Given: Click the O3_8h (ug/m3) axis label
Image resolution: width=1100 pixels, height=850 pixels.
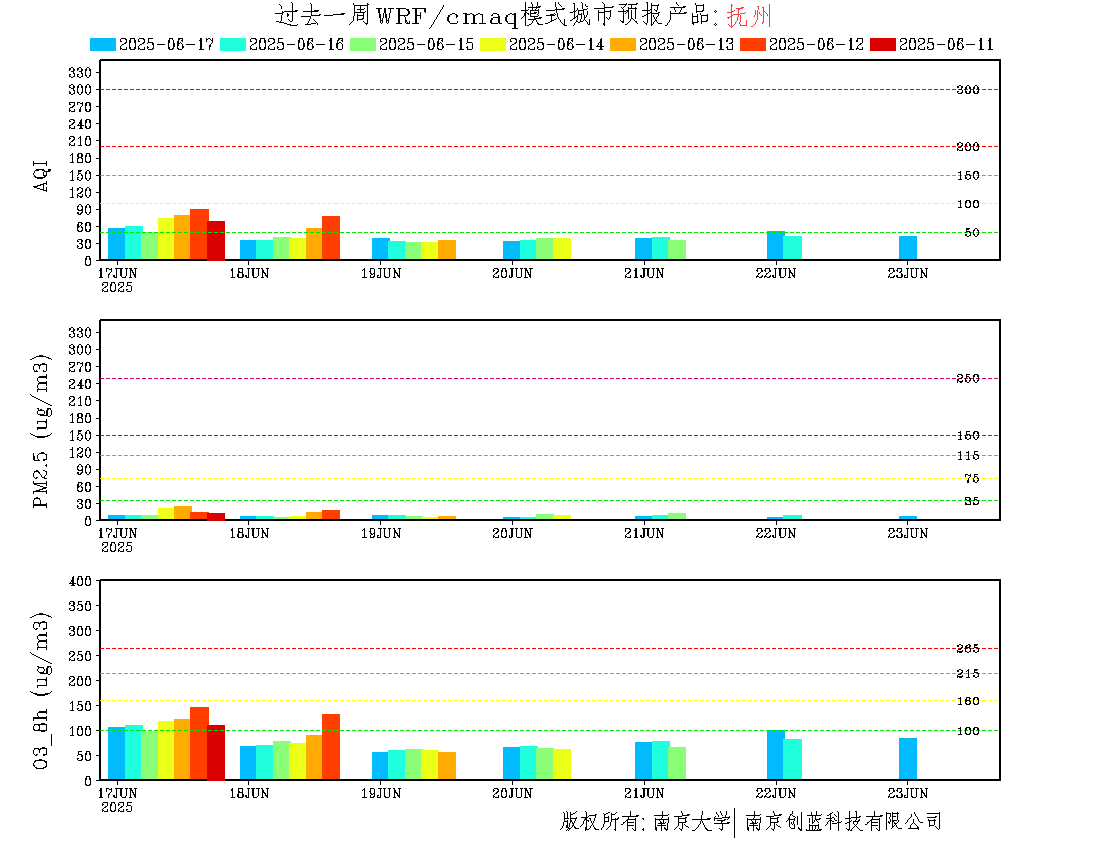Looking at the screenshot, I should coord(41,691).
